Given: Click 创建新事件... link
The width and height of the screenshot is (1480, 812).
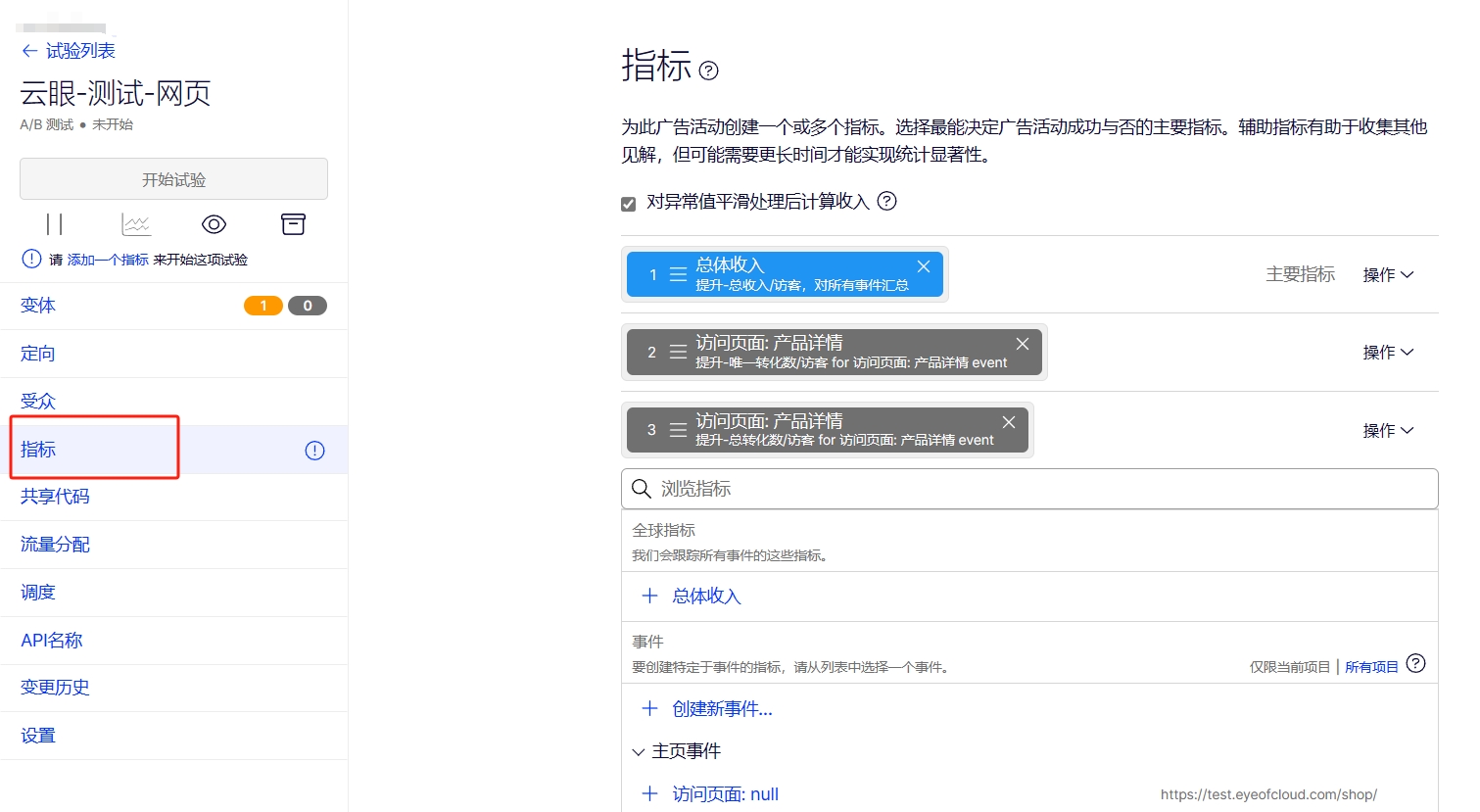Looking at the screenshot, I should (x=722, y=709).
